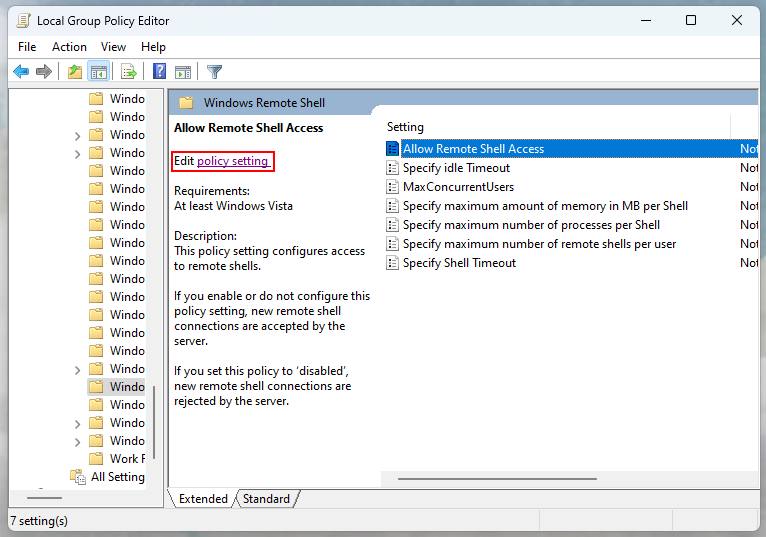Open Help via blue question mark icon
The image size is (766, 537).
tap(159, 71)
